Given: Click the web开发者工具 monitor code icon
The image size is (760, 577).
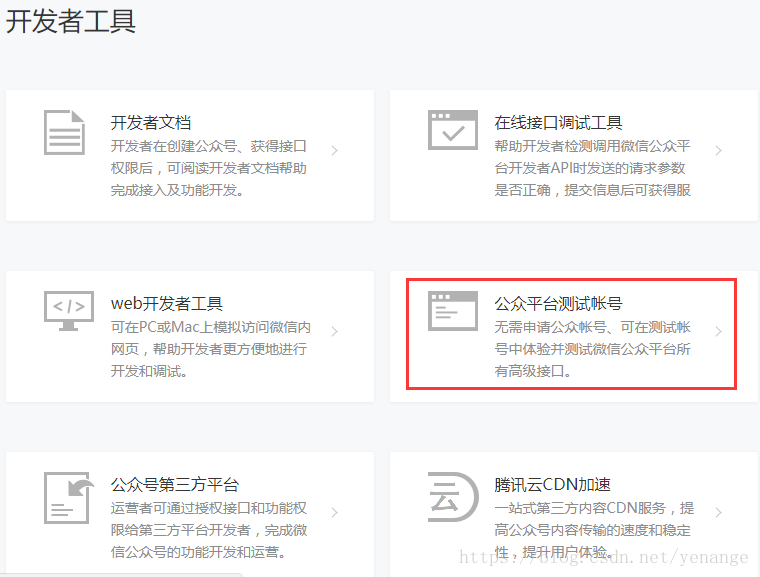Looking at the screenshot, I should coord(68,311).
